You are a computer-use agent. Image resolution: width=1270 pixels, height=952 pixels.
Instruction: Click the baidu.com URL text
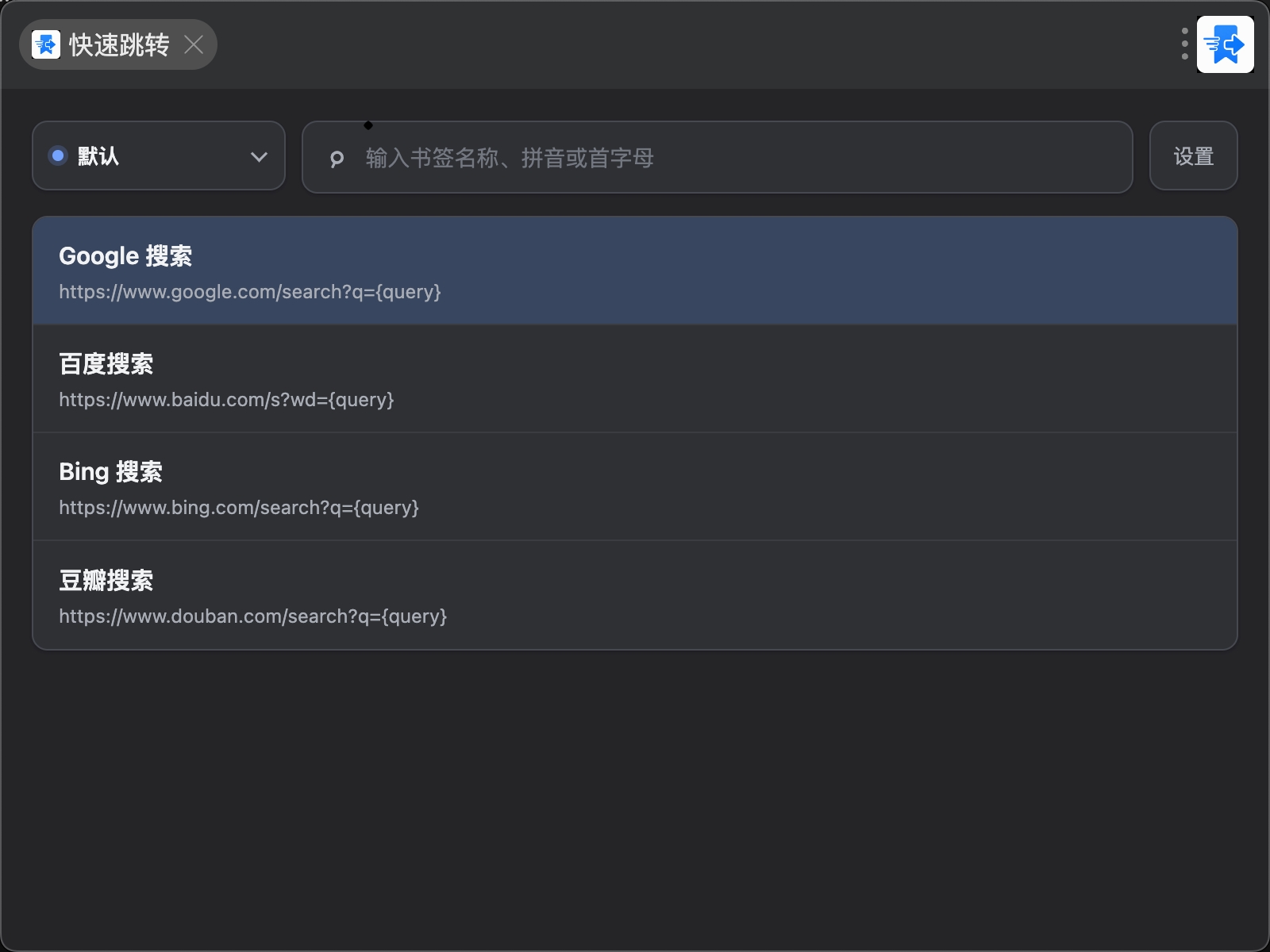pyautogui.click(x=226, y=400)
